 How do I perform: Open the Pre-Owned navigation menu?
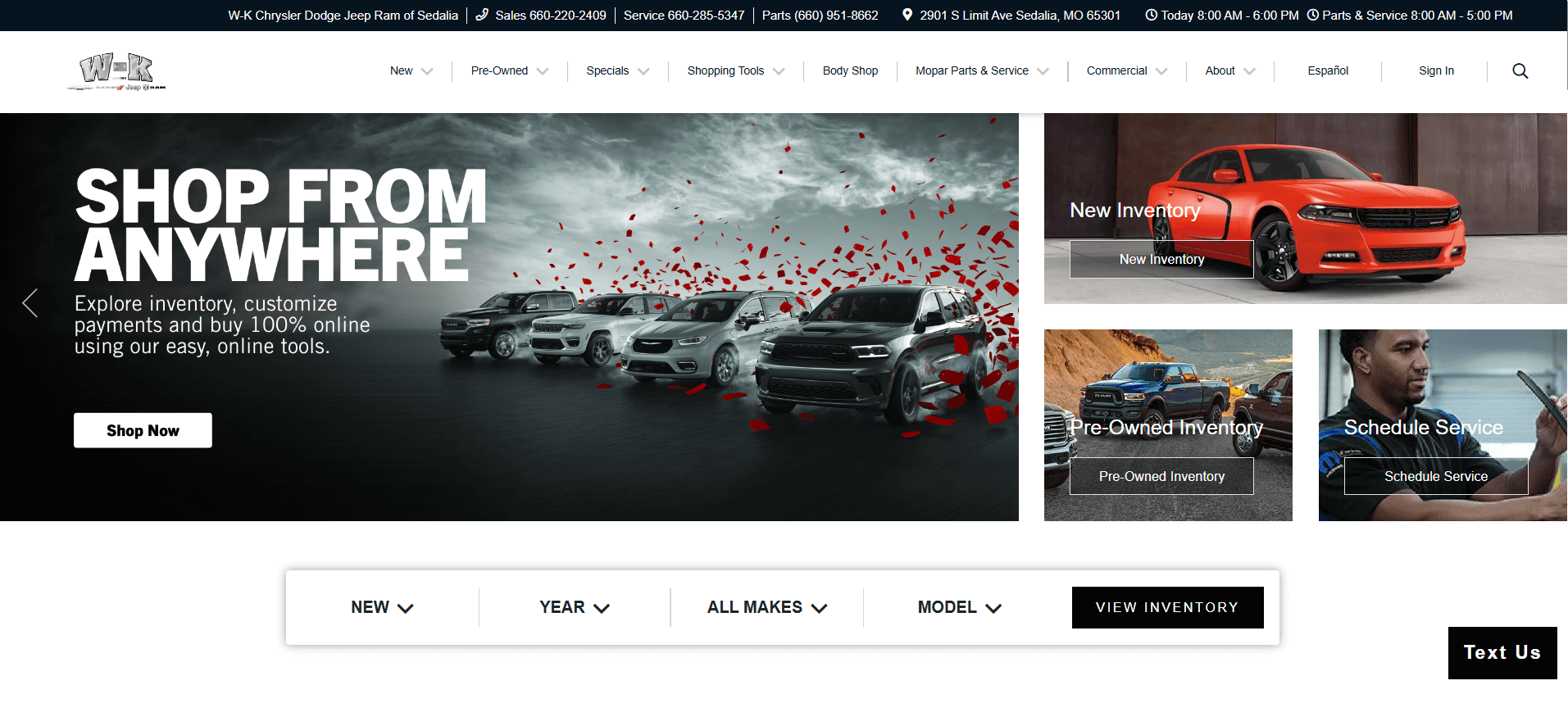509,71
